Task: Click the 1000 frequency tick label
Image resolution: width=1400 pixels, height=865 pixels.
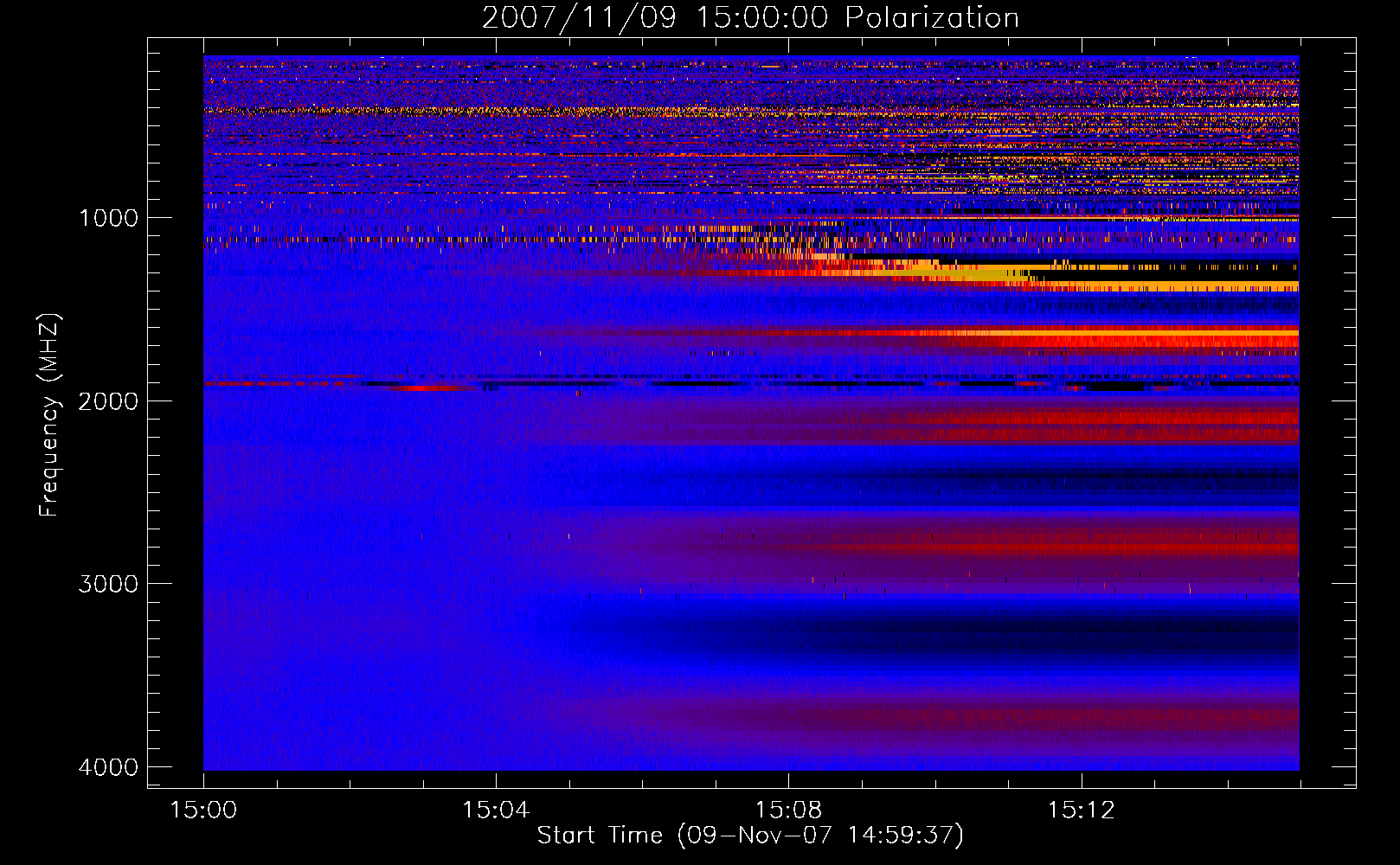Action: (108, 218)
